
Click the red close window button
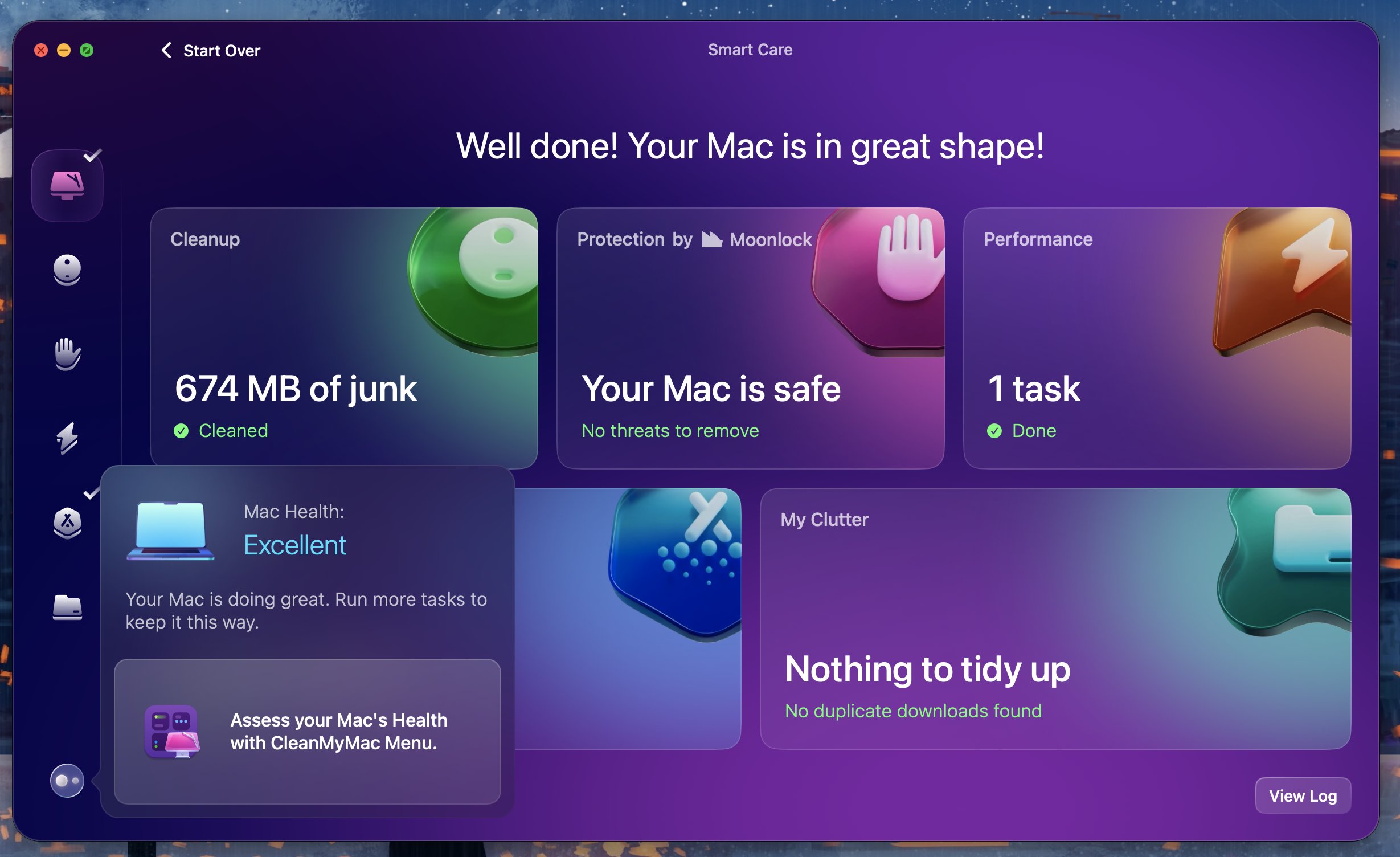coord(41,50)
